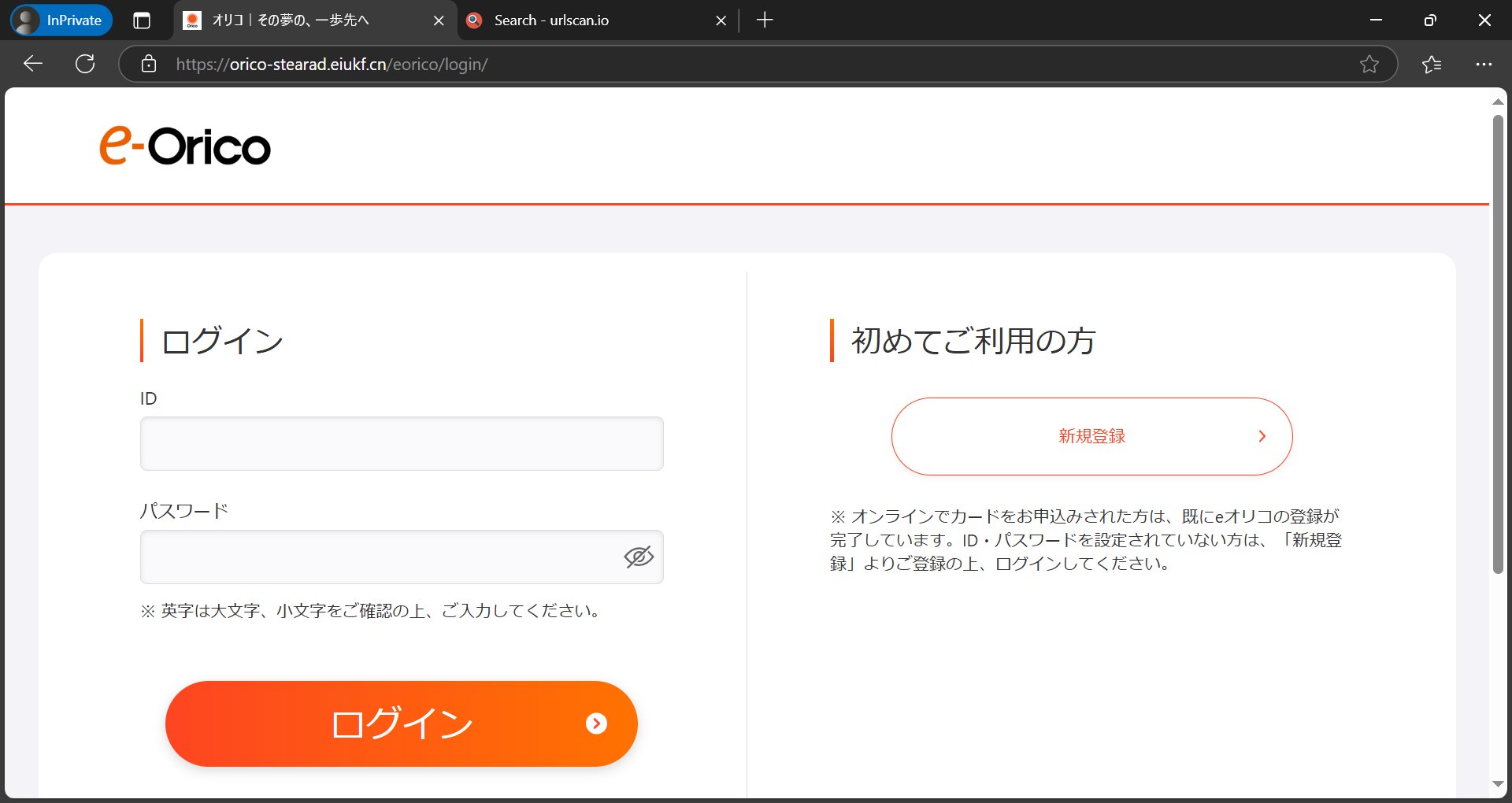This screenshot has height=803, width=1512.
Task: Click the パスワード field label
Action: [x=184, y=511]
